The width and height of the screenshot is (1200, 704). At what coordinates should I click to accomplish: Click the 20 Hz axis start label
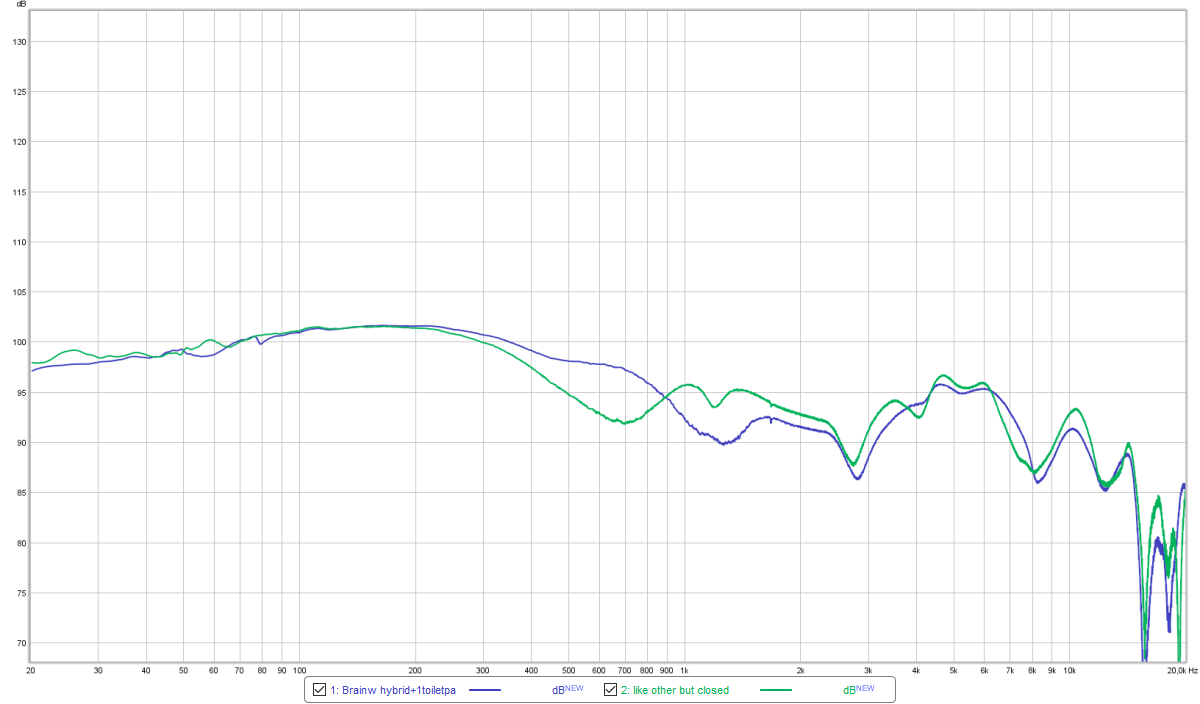click(x=31, y=670)
